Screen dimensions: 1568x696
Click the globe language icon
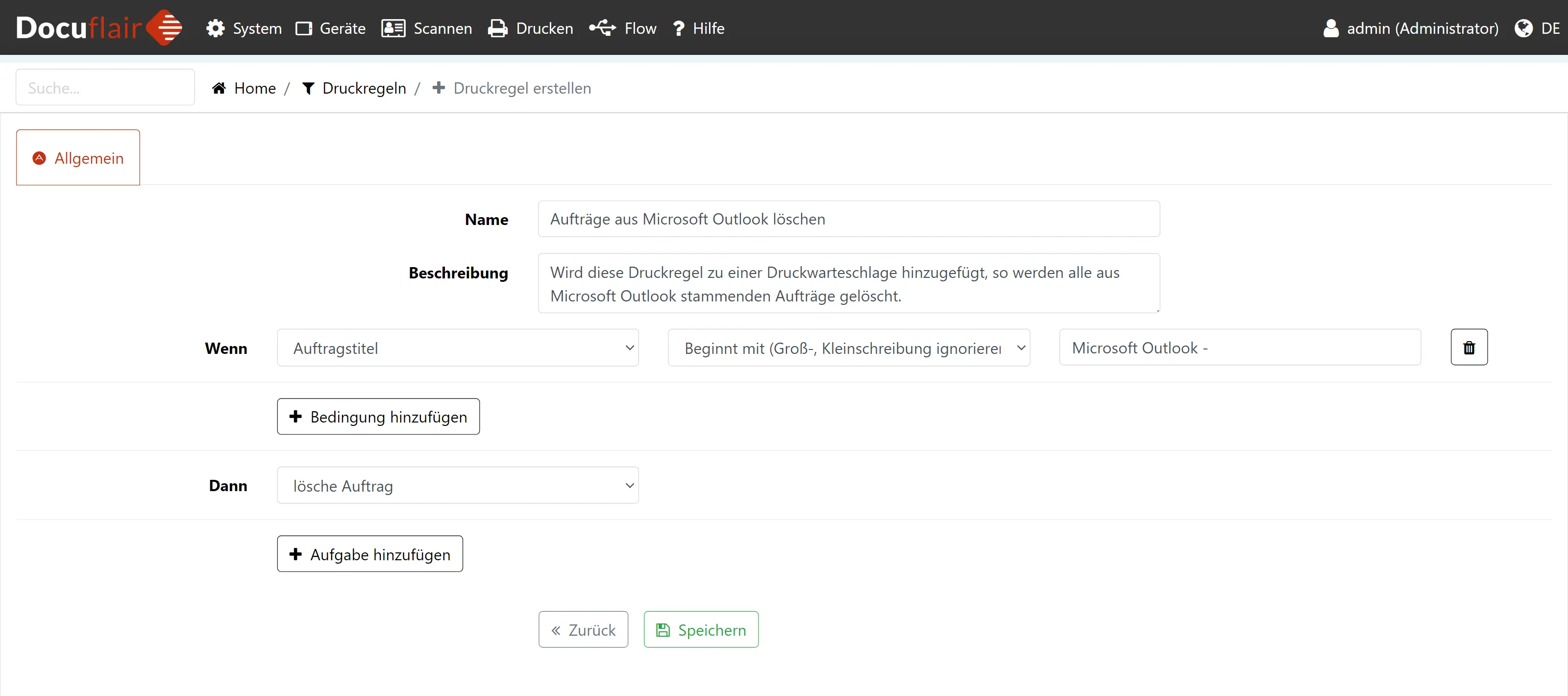tap(1523, 28)
